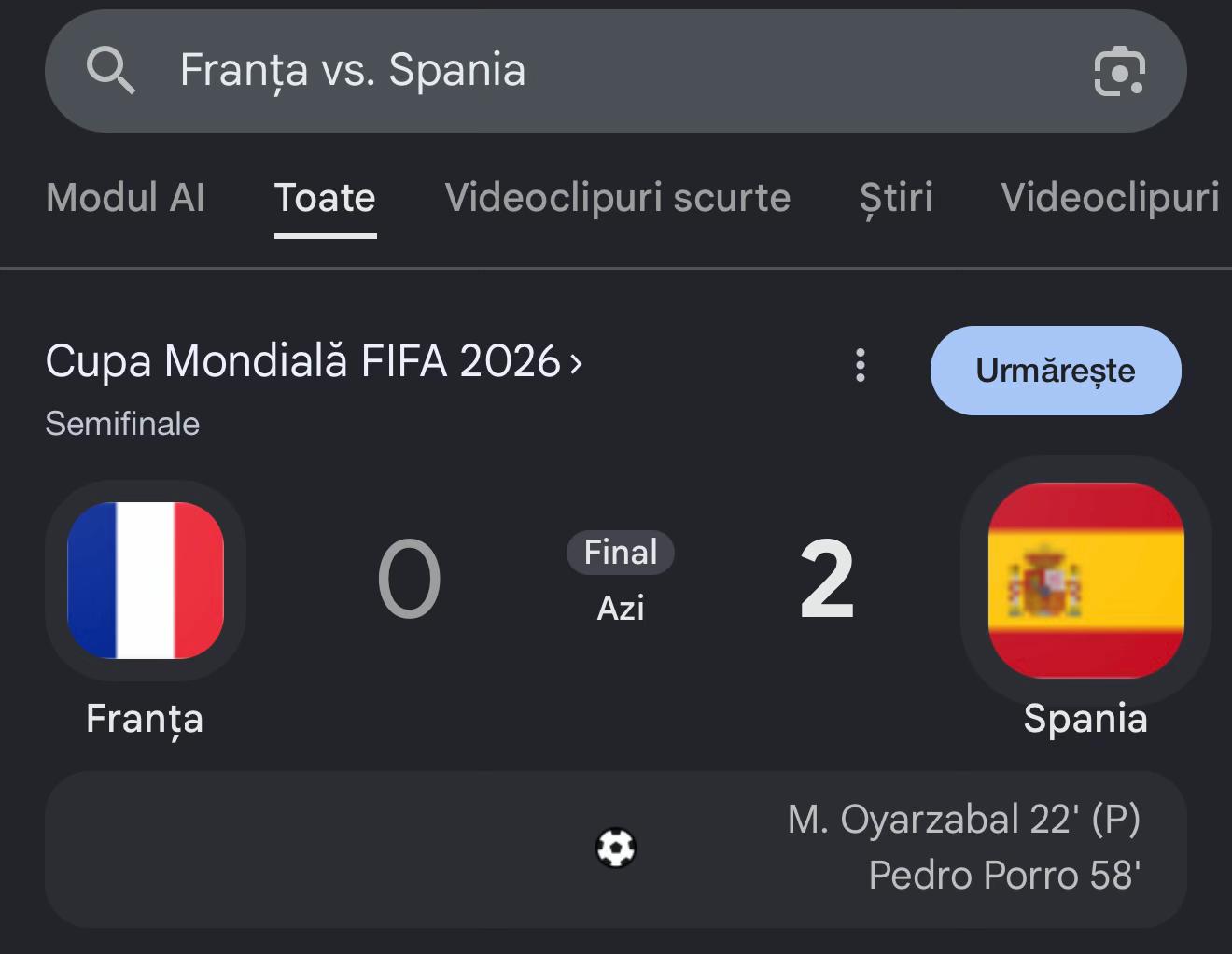The width and height of the screenshot is (1232, 954).
Task: Open the Videoclipuri tab
Action: pos(1110,198)
